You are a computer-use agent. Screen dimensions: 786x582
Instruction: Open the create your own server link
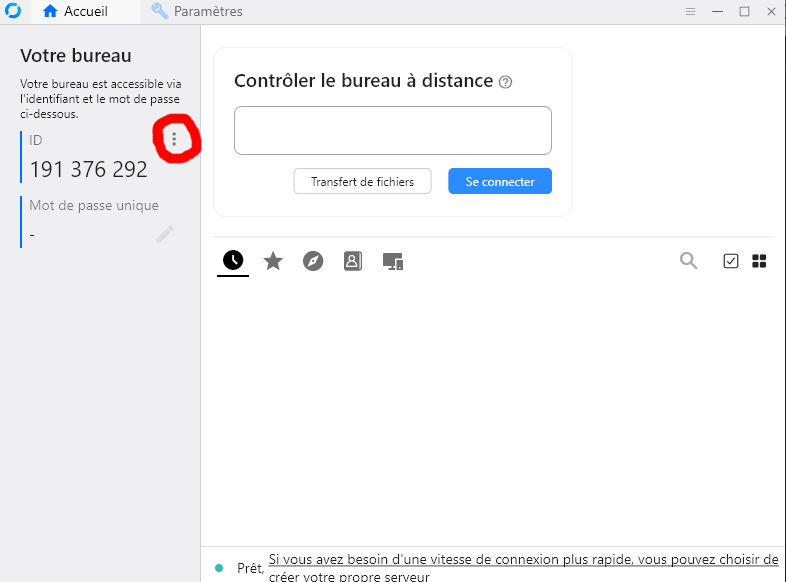[523, 568]
